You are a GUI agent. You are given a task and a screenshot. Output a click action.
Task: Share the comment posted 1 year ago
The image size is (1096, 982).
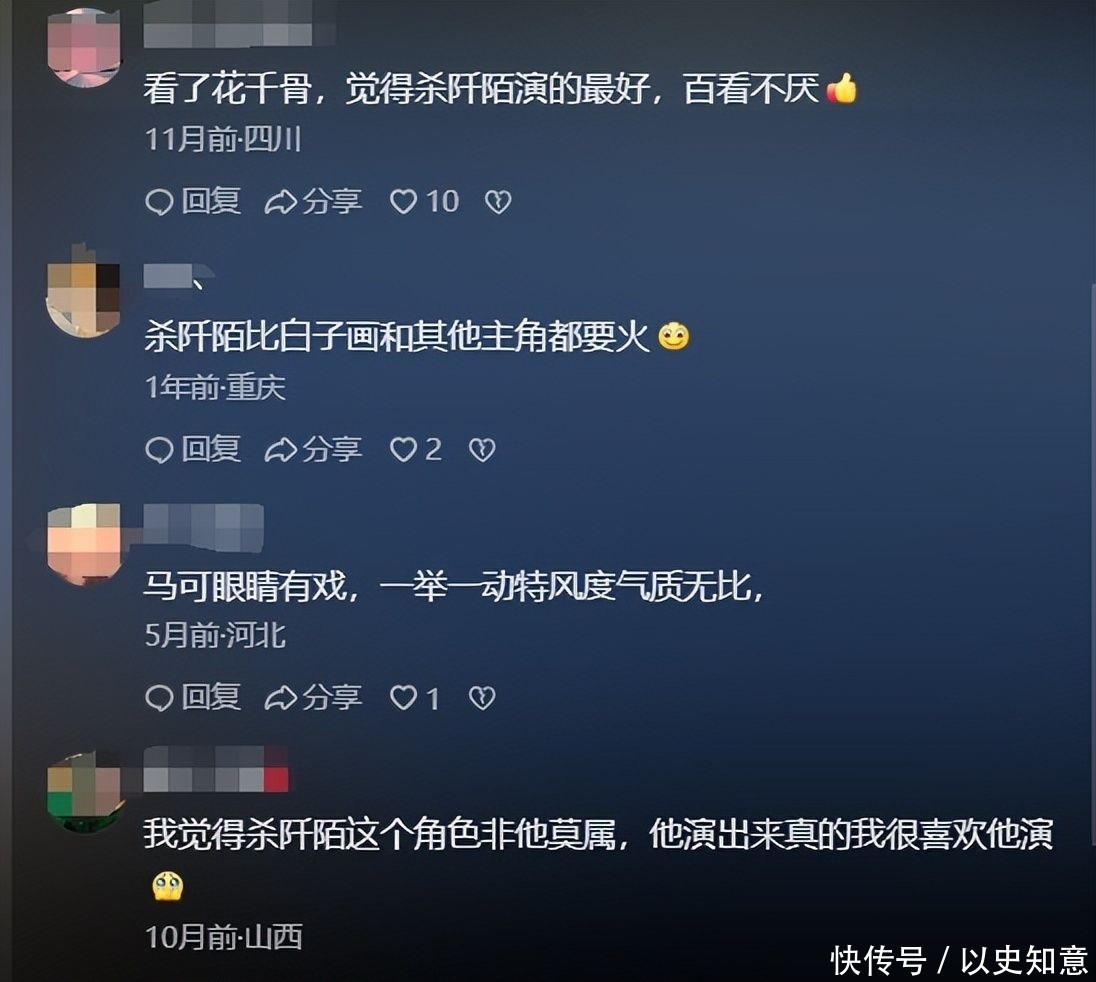click(x=313, y=449)
